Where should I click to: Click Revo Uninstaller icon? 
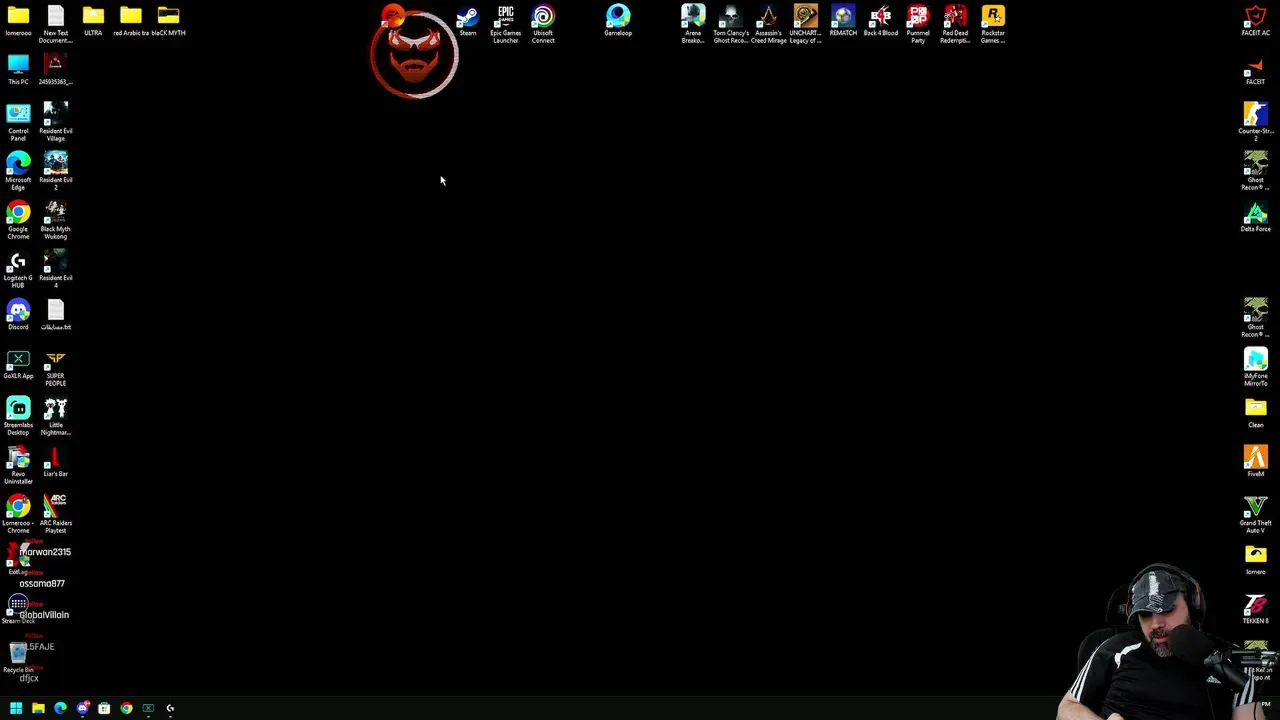[x=18, y=465]
